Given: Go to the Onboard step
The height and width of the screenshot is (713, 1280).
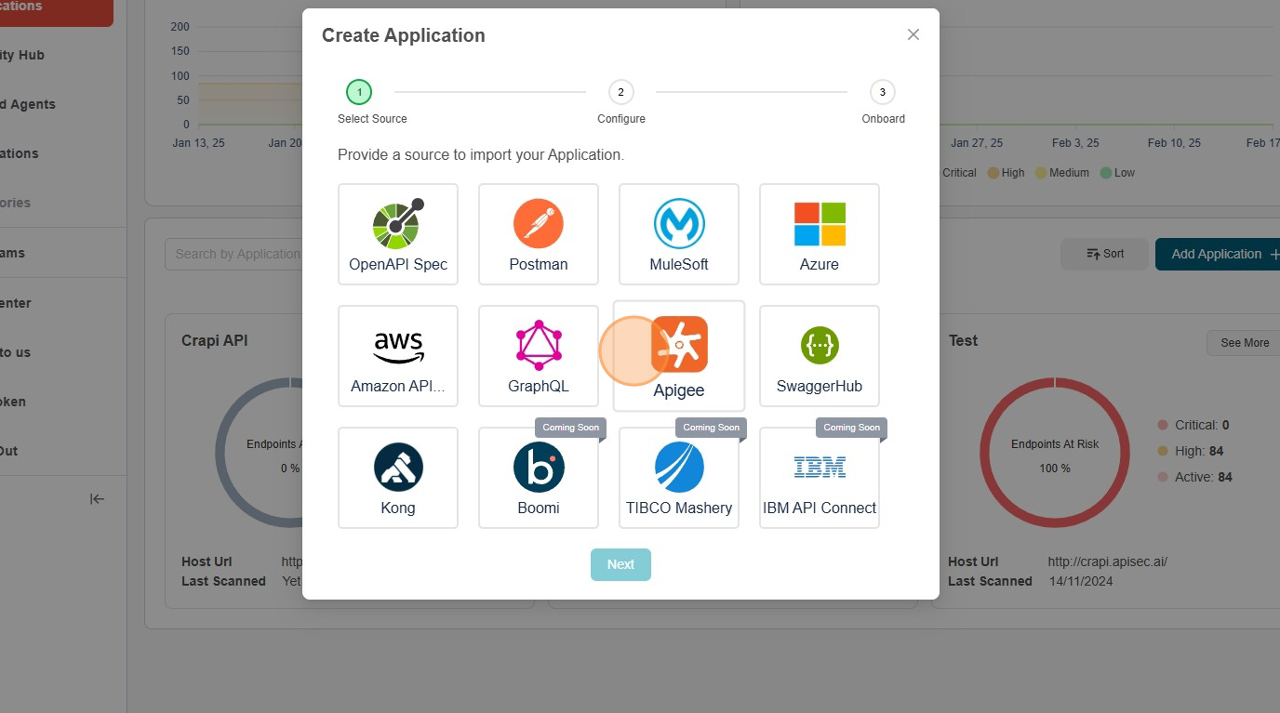Looking at the screenshot, I should click(882, 91).
